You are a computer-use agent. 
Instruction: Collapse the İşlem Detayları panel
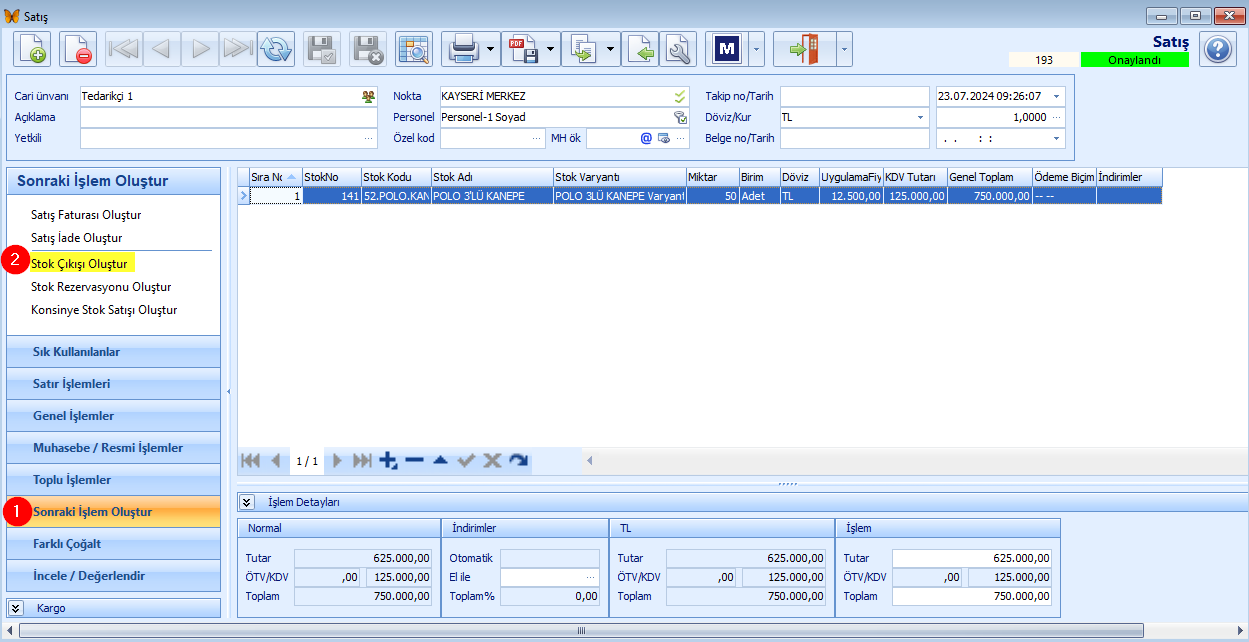(x=247, y=502)
